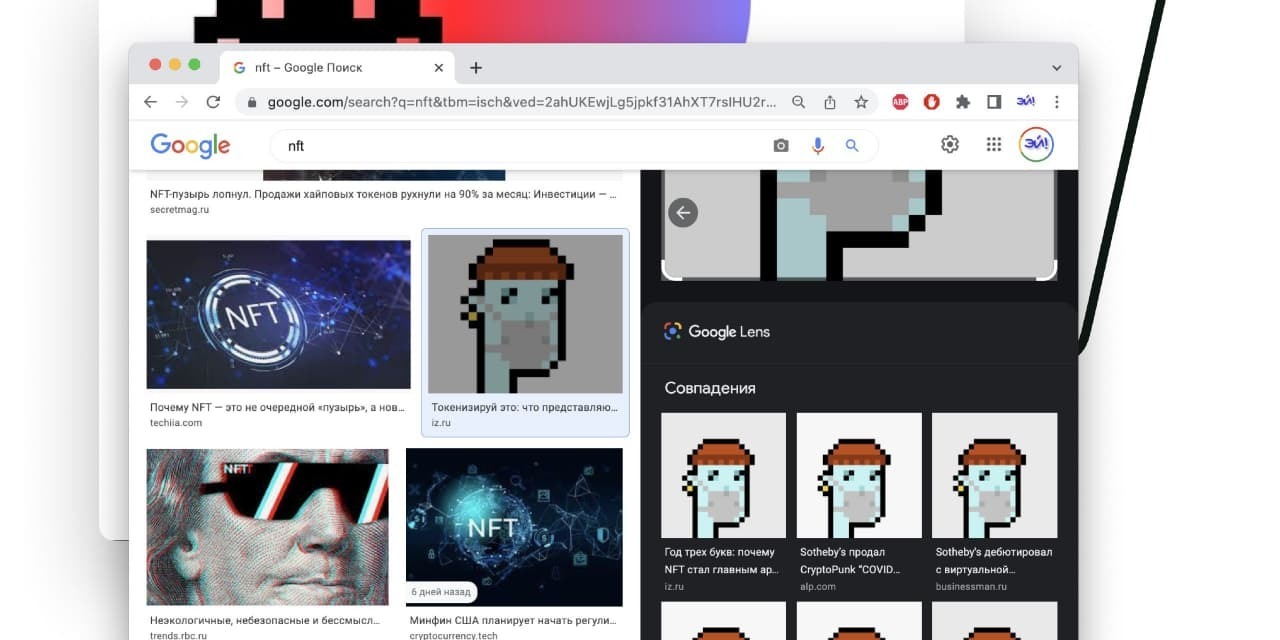Open a new browser tab
The image size is (1280, 640).
[476, 68]
